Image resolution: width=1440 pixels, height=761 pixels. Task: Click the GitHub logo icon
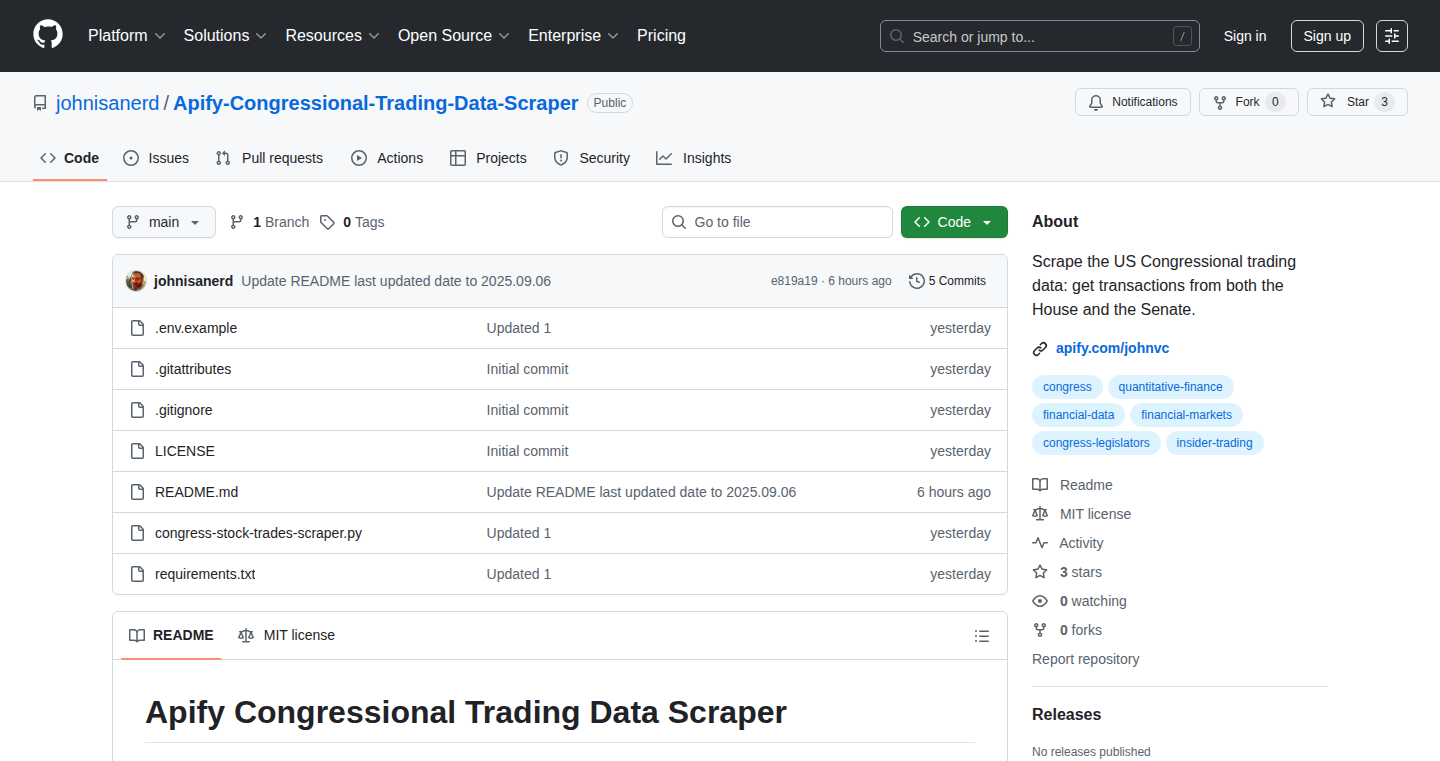click(x=48, y=35)
